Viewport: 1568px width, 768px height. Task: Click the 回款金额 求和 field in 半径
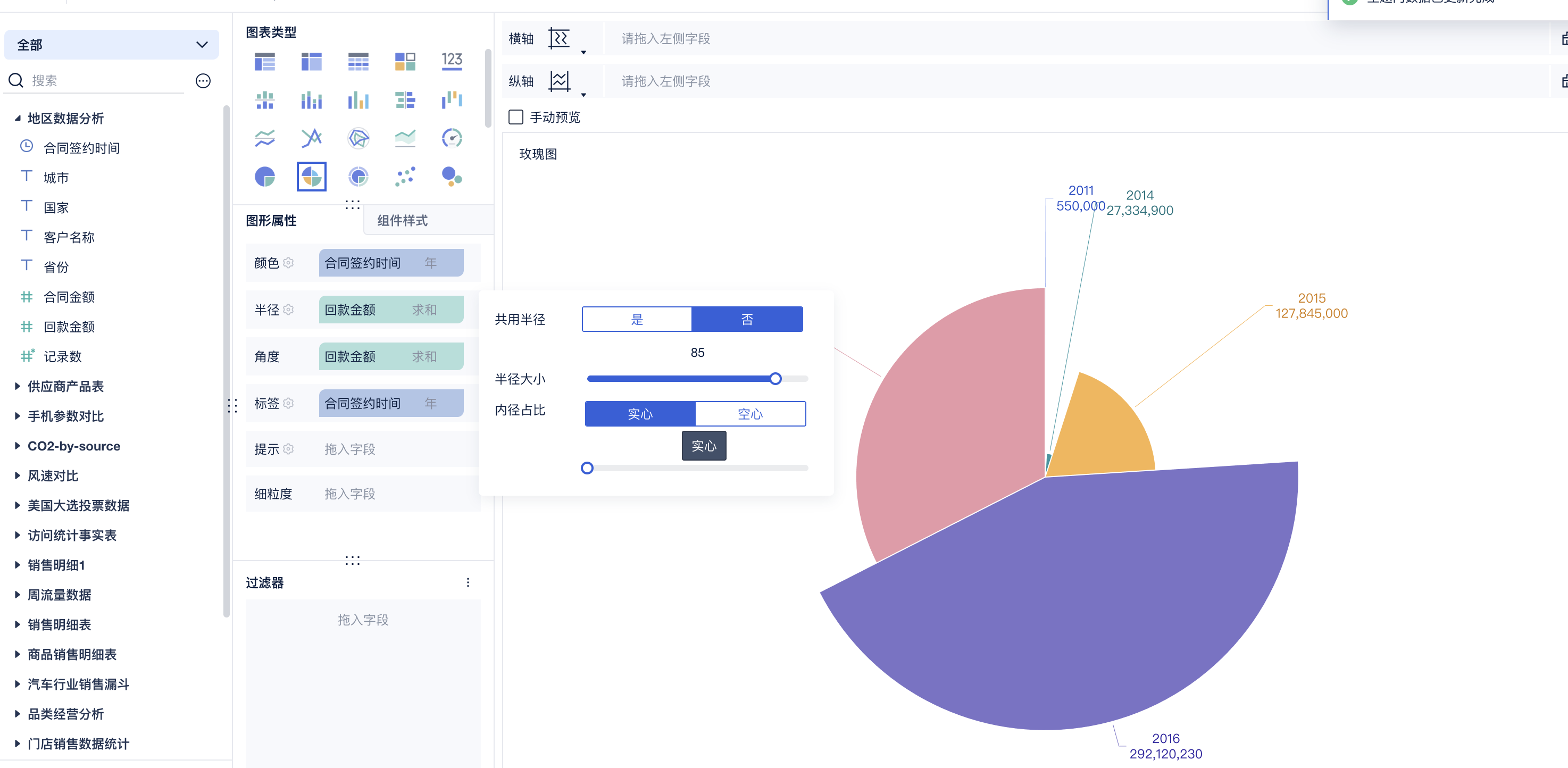tap(391, 310)
